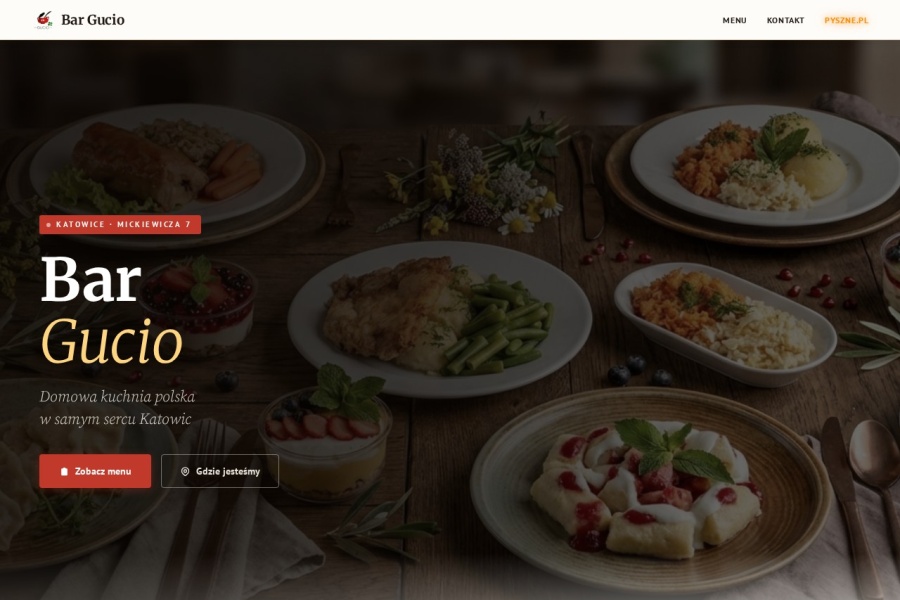Open the Bar Gucio brand name link
900x600 pixels.
click(92, 20)
